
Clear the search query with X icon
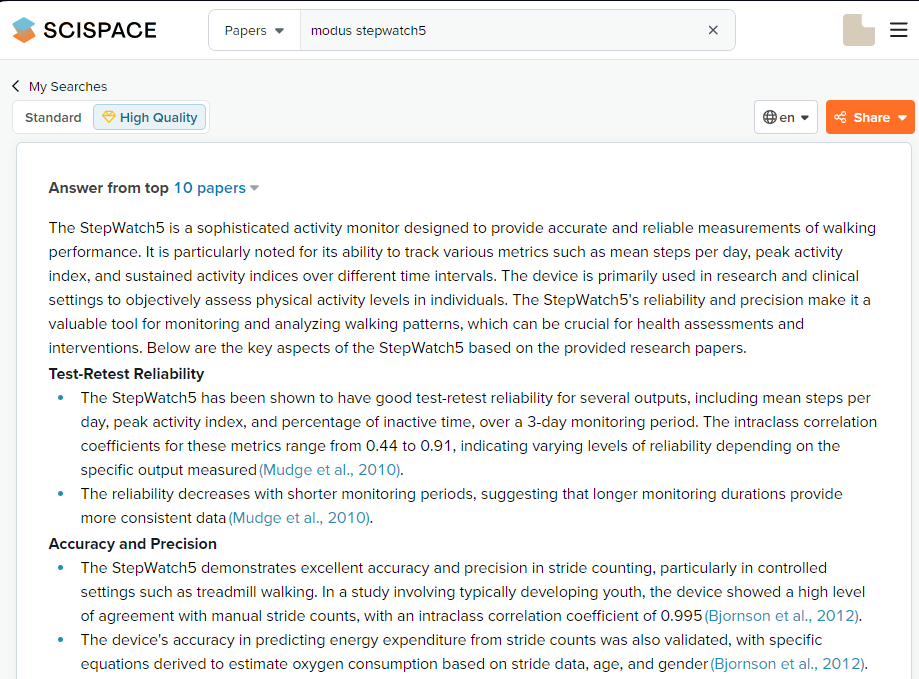[713, 30]
